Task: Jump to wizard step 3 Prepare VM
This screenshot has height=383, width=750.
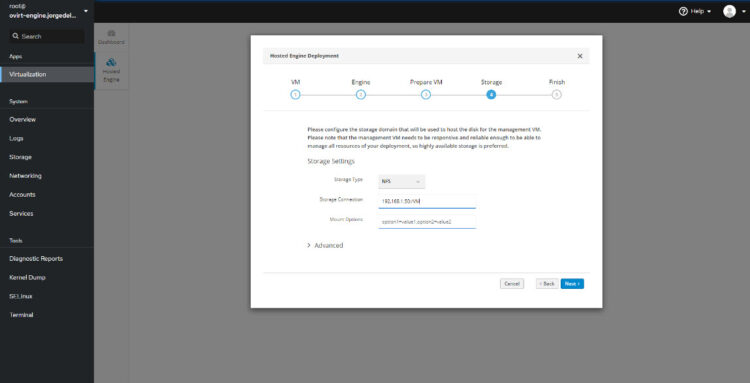Action: (x=426, y=95)
